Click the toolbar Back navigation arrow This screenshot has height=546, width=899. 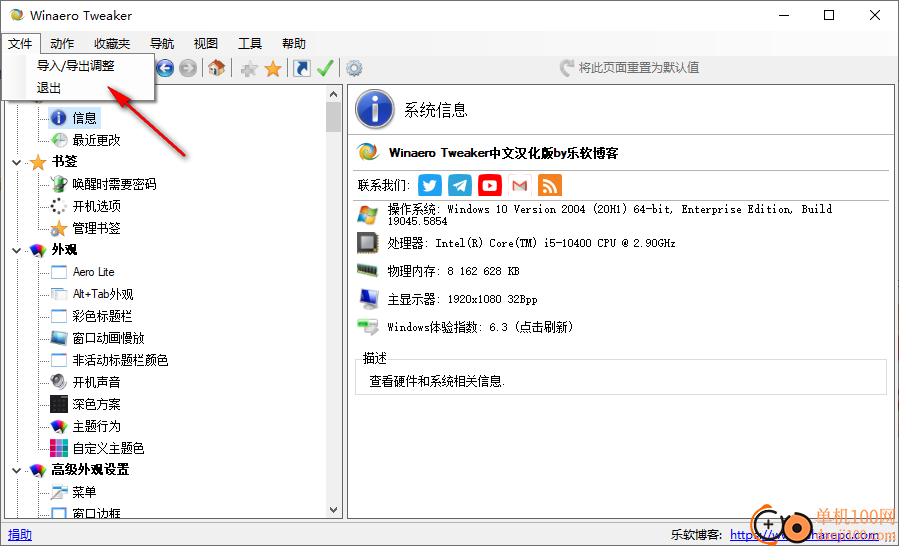click(x=165, y=69)
